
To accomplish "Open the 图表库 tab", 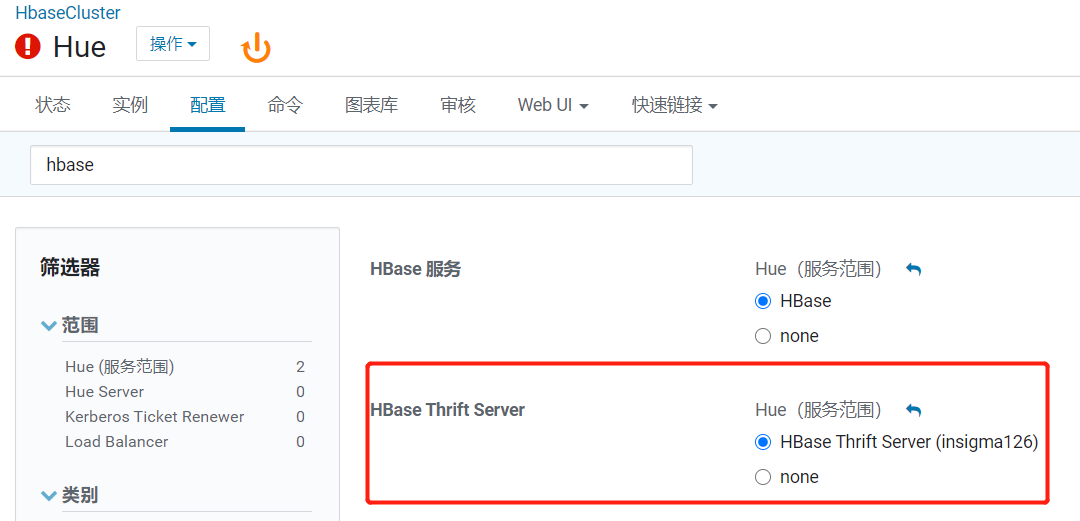I will coord(372,105).
